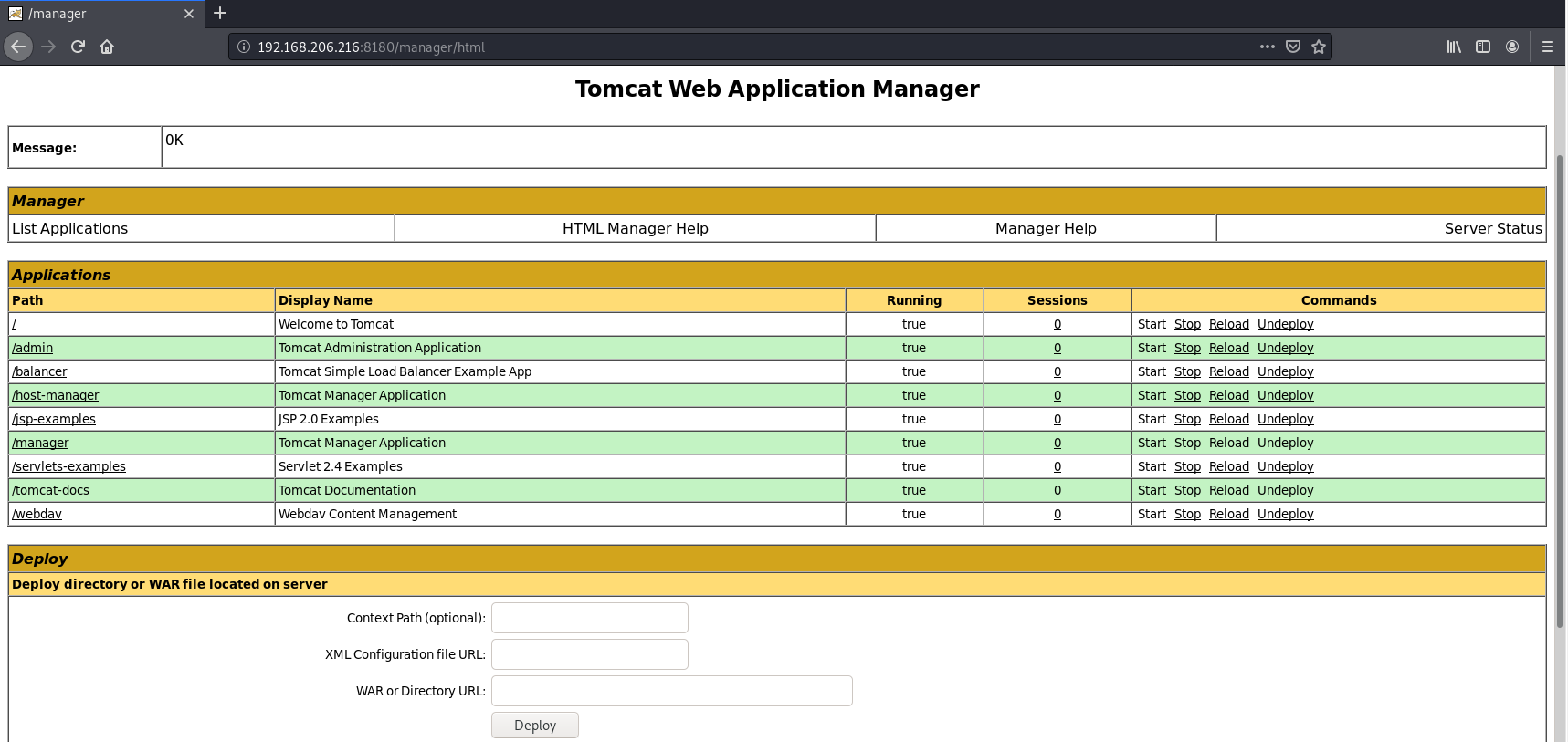Toggle the browser sidebar view
Screen dimensions: 1568x742
pos(1483,47)
